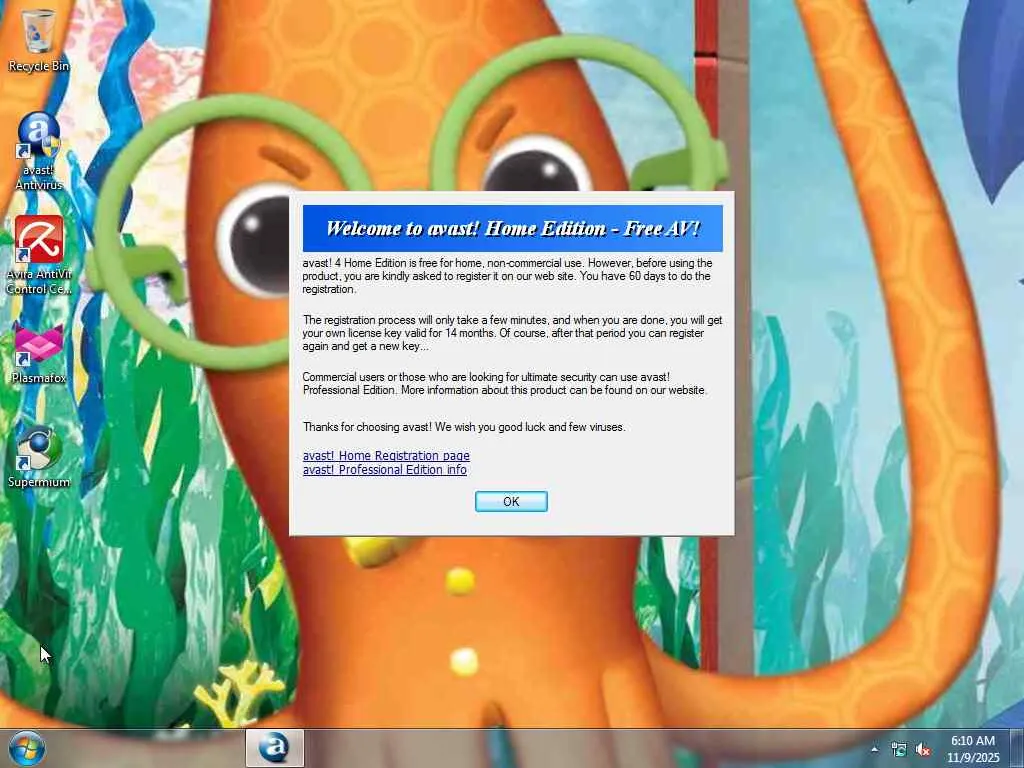Open the avast! Professional Edition info link
The width and height of the screenshot is (1024, 768).
pos(385,470)
